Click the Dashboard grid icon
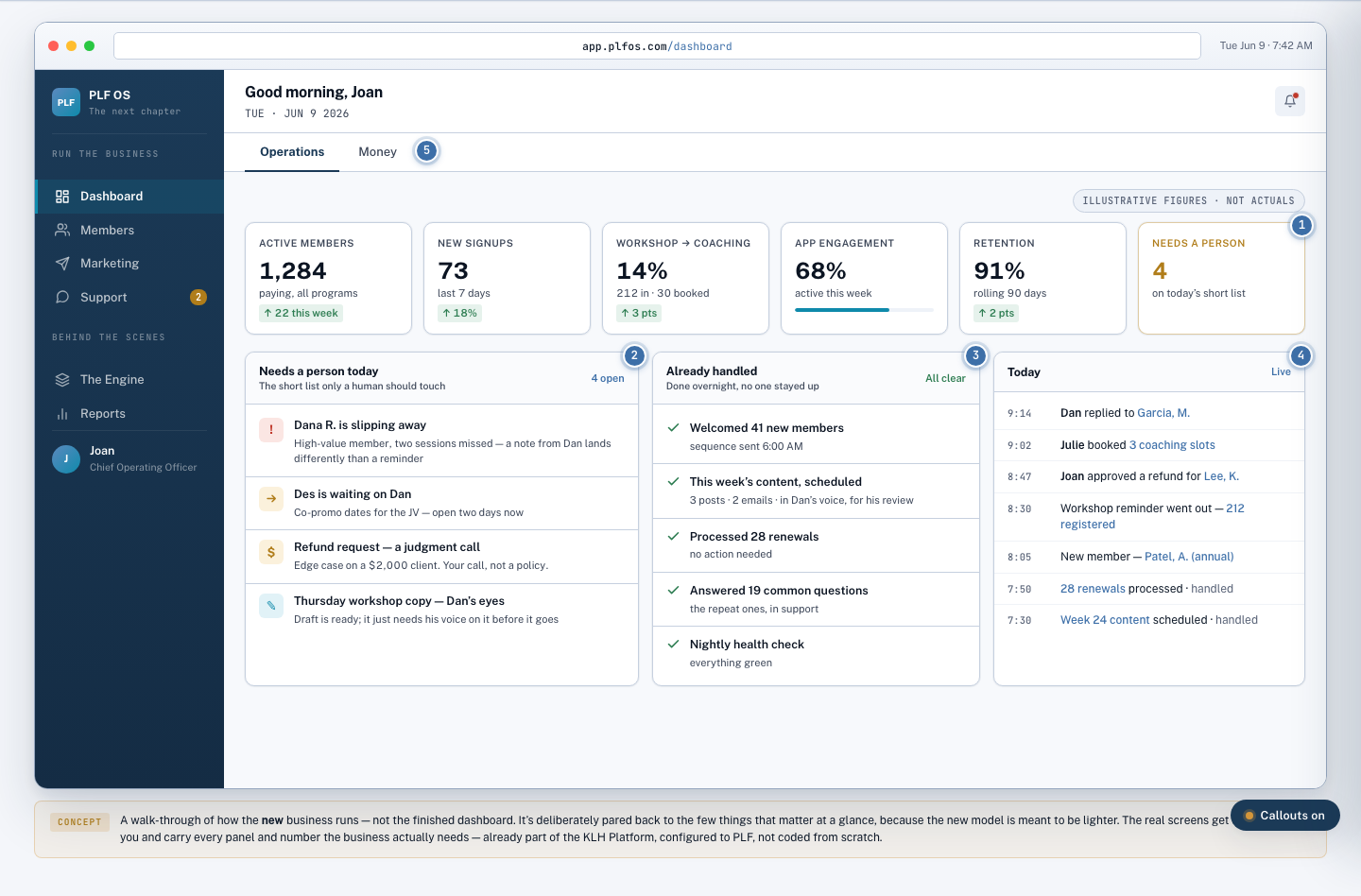Image resolution: width=1361 pixels, height=896 pixels. tap(62, 197)
